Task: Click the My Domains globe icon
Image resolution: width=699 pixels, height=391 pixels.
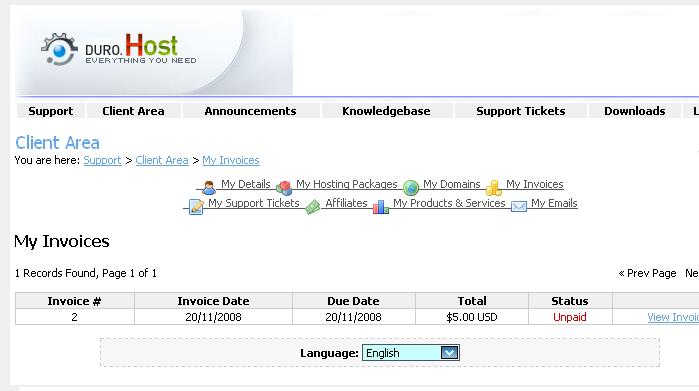Action: pyautogui.click(x=411, y=188)
